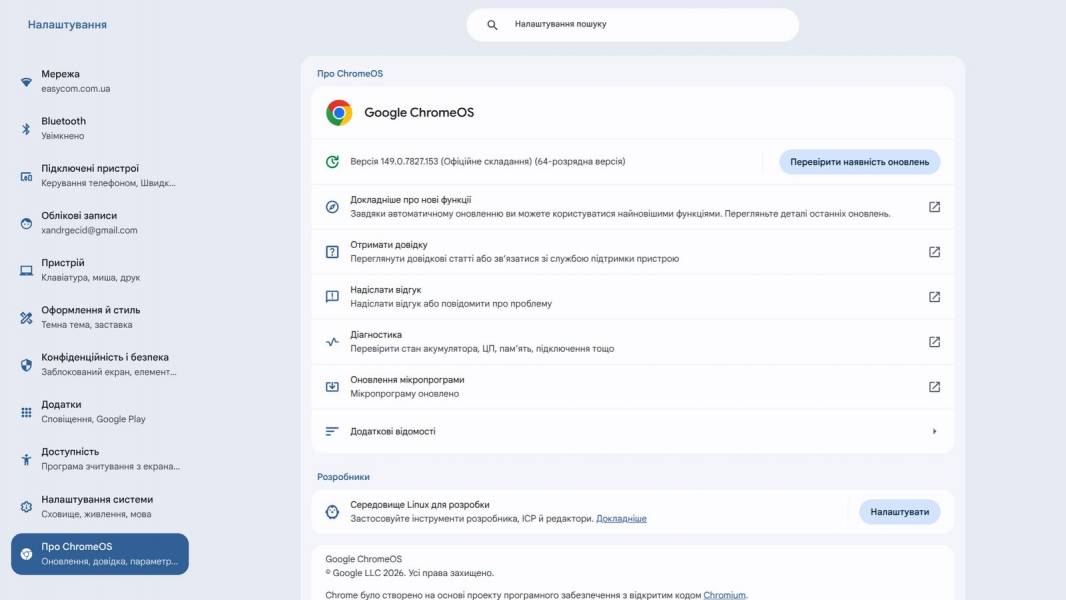Open external link icon for Діагностика
The height and width of the screenshot is (600, 1066).
click(934, 342)
